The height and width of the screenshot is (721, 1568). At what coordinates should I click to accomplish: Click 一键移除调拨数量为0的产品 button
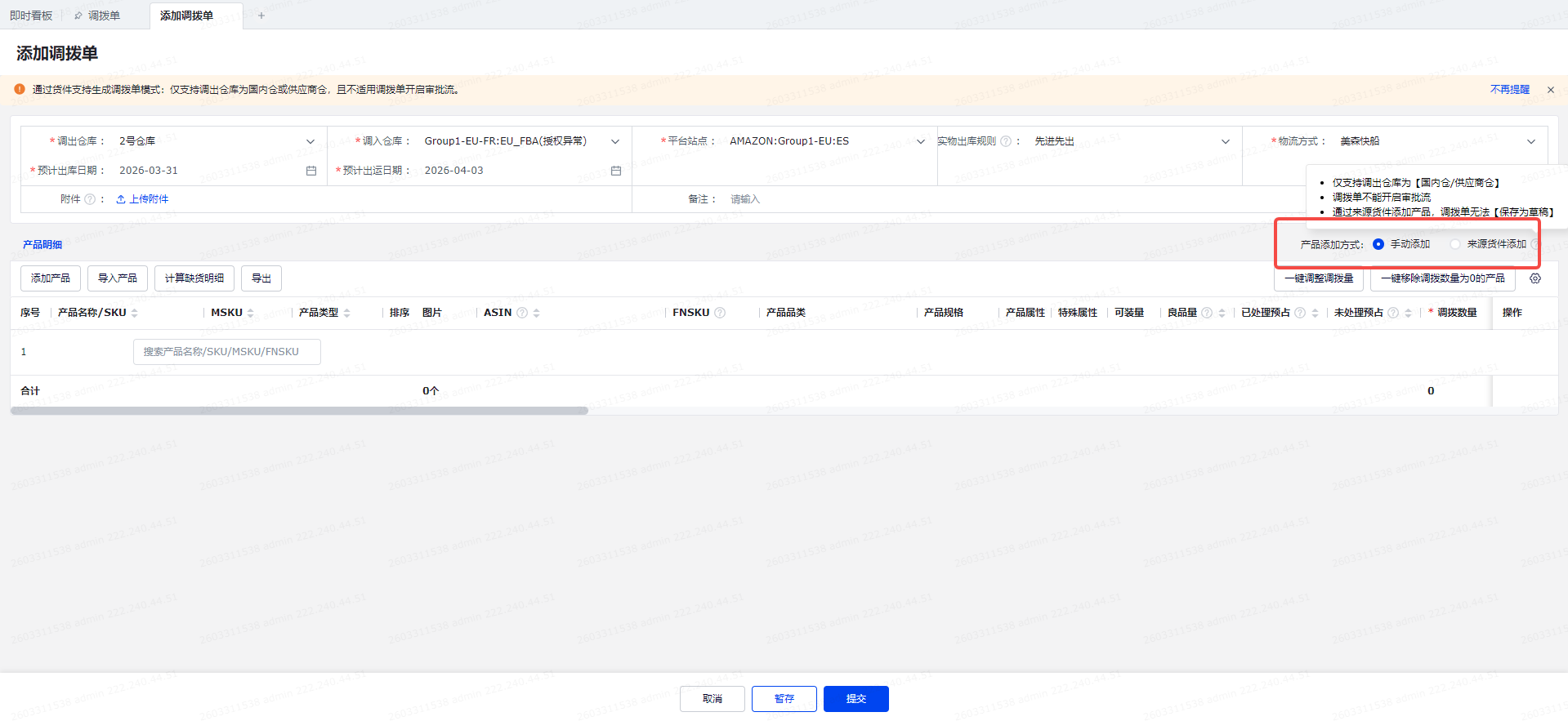coord(1443,278)
